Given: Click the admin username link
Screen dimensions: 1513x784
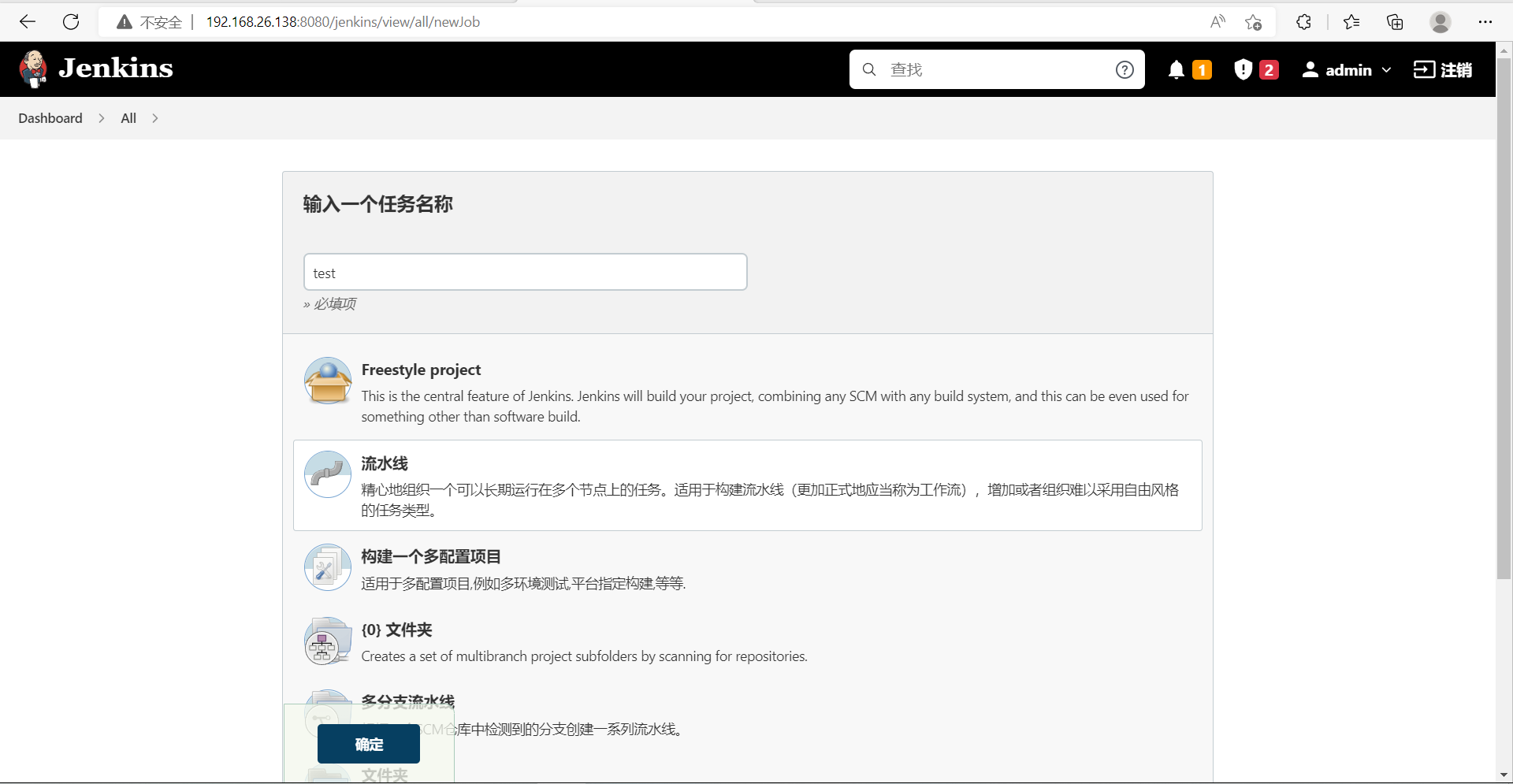Looking at the screenshot, I should [1348, 70].
